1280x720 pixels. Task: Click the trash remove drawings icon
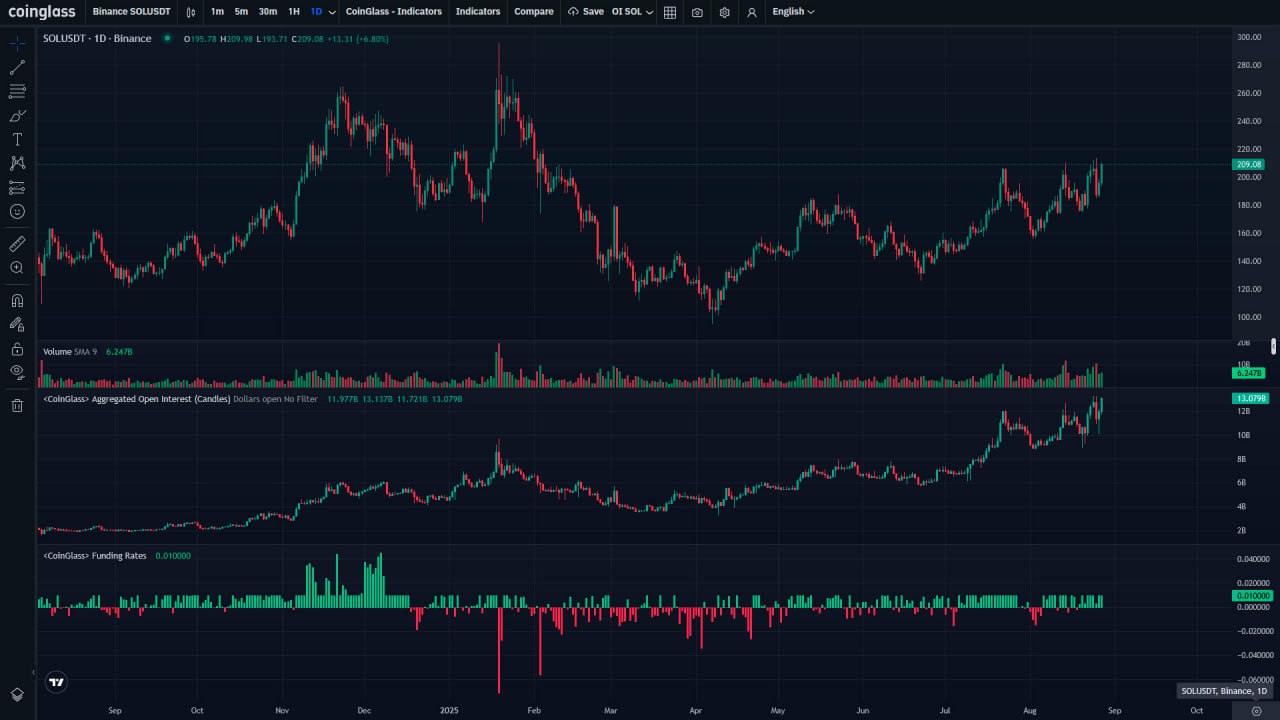[x=17, y=405]
